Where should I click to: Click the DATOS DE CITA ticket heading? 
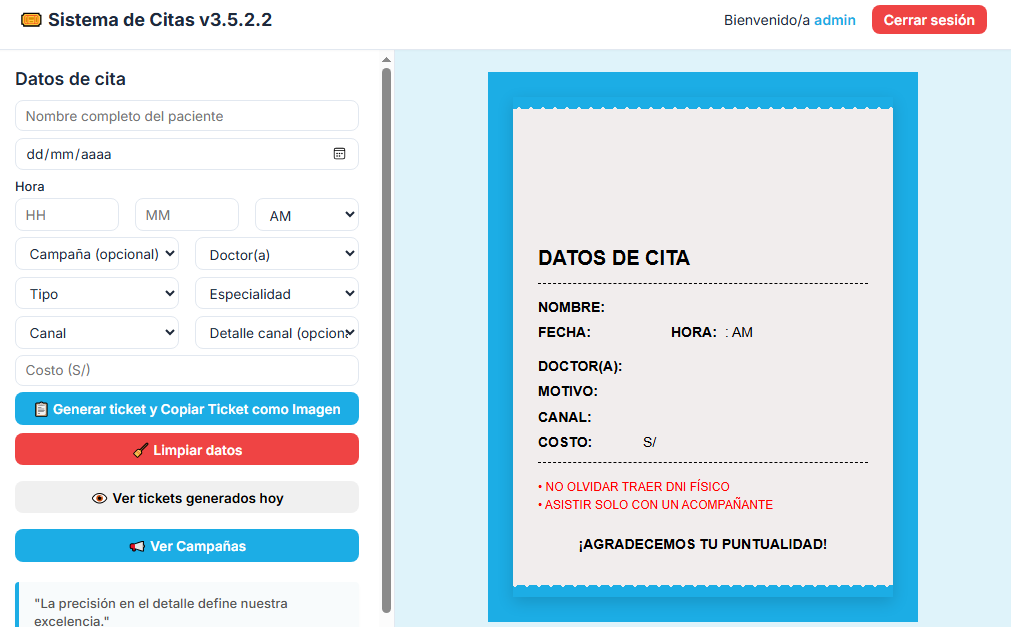tap(614, 258)
